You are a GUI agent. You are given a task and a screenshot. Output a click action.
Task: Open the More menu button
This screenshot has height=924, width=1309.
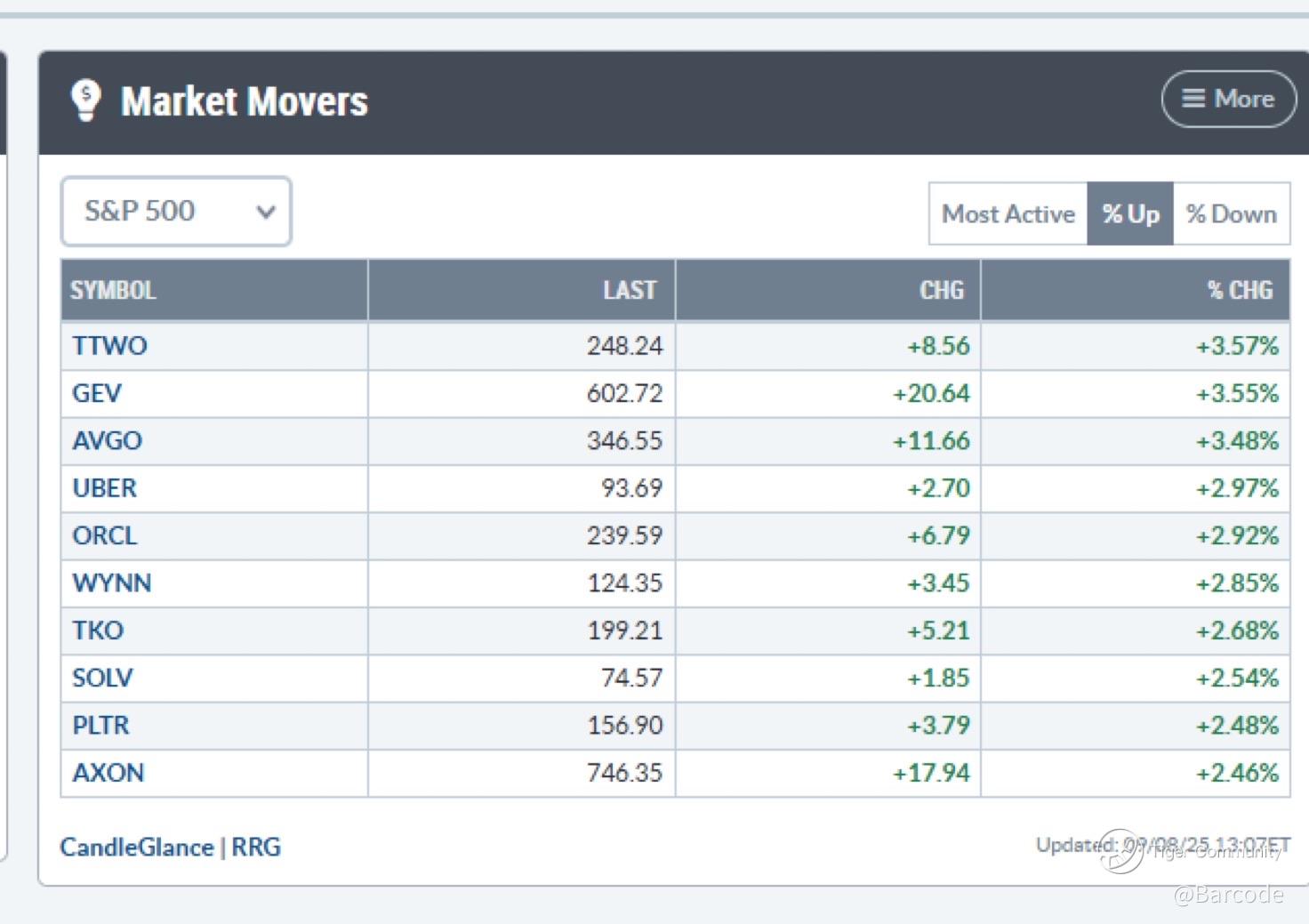pyautogui.click(x=1228, y=99)
